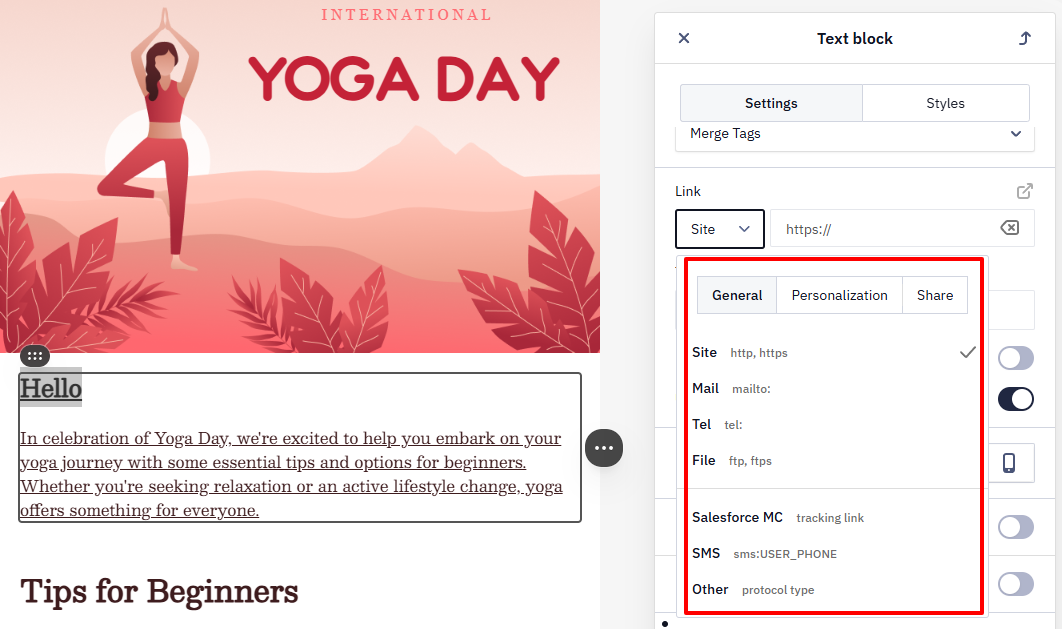Viewport: 1062px width, 629px height.
Task: Close the Text block panel
Action: coord(684,38)
